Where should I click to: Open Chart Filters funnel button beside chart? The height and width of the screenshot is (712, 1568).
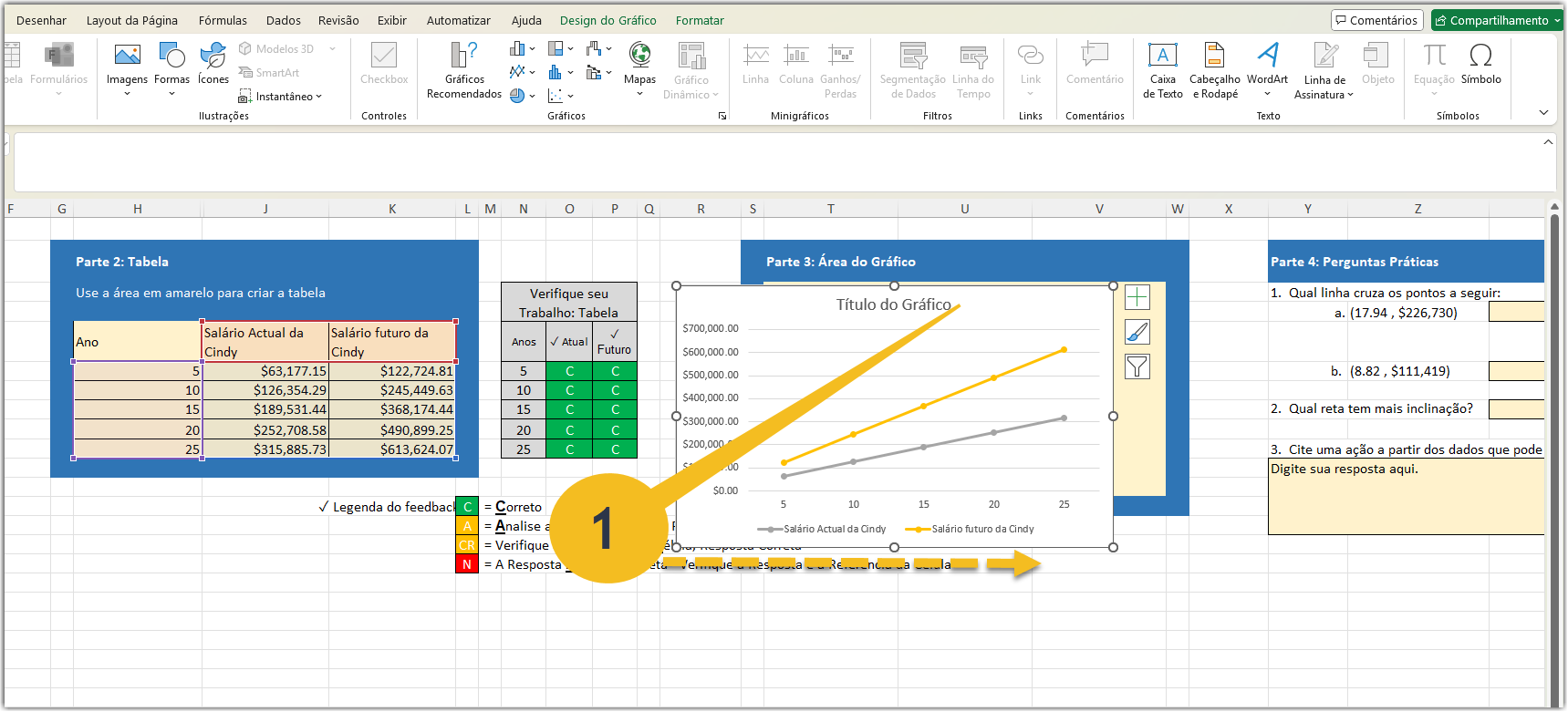[1137, 366]
